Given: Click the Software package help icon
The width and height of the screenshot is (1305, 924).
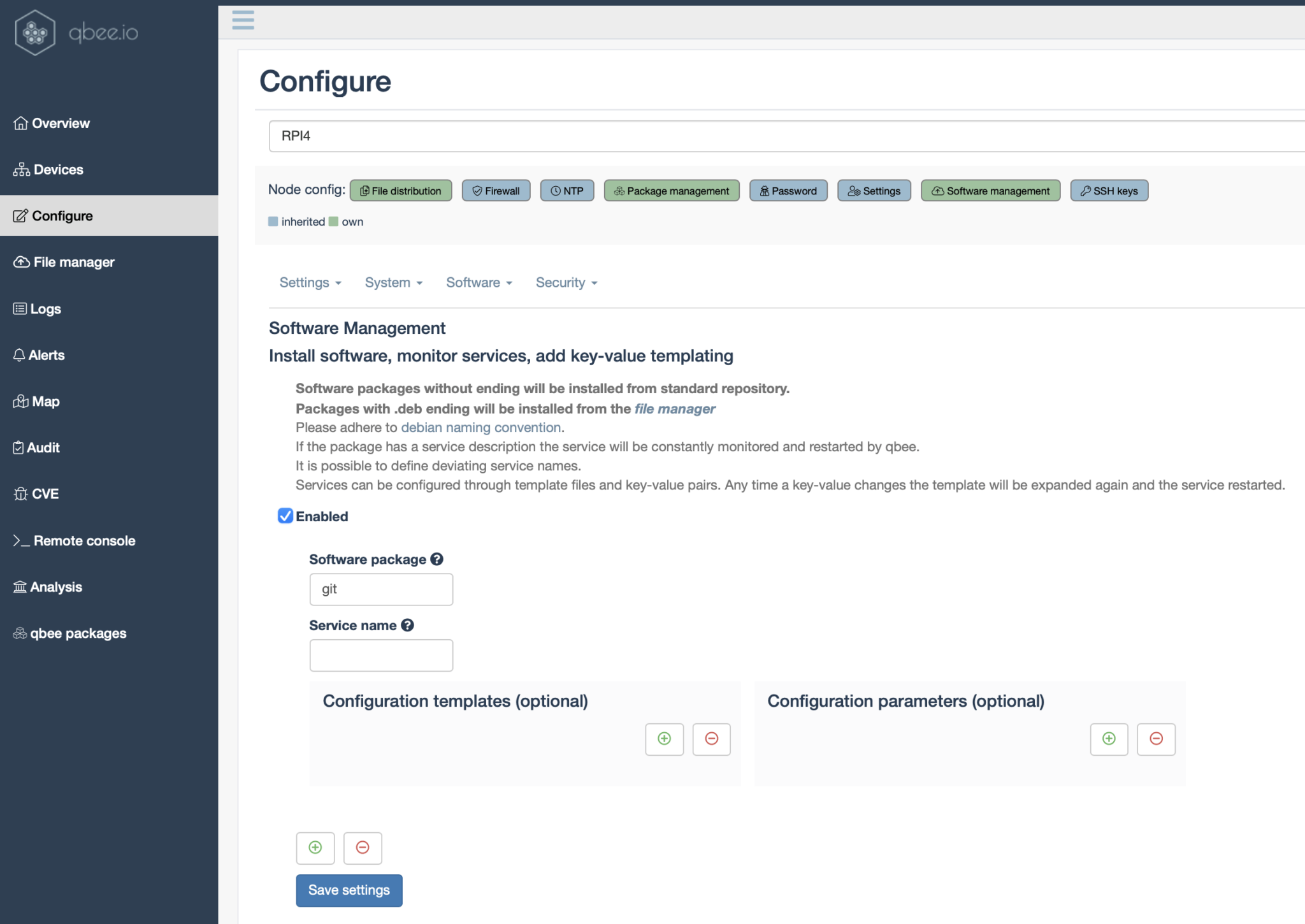Looking at the screenshot, I should click(x=436, y=559).
